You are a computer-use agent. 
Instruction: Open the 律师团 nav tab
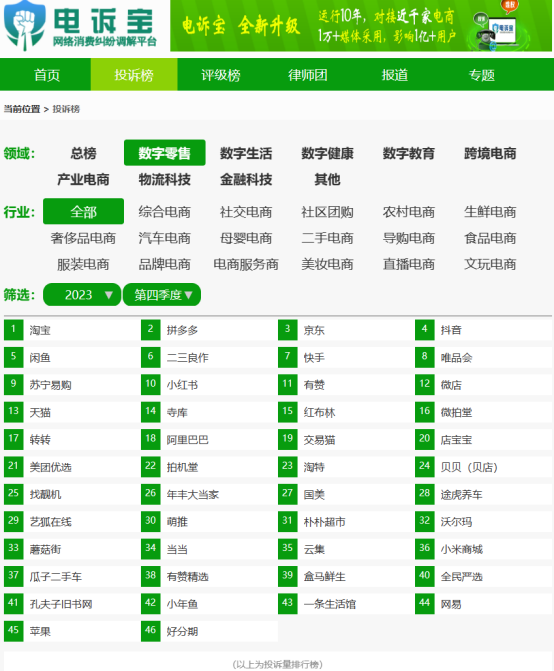[308, 75]
